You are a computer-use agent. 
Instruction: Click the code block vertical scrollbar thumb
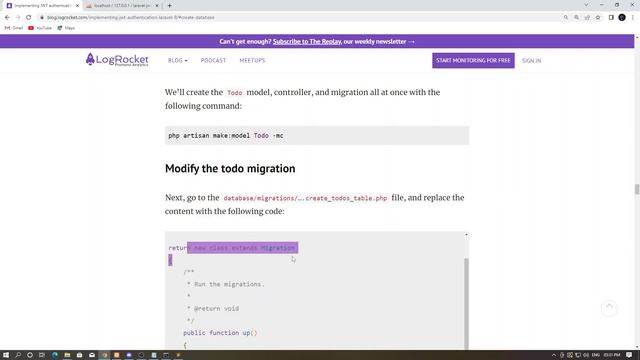pyautogui.click(x=466, y=303)
